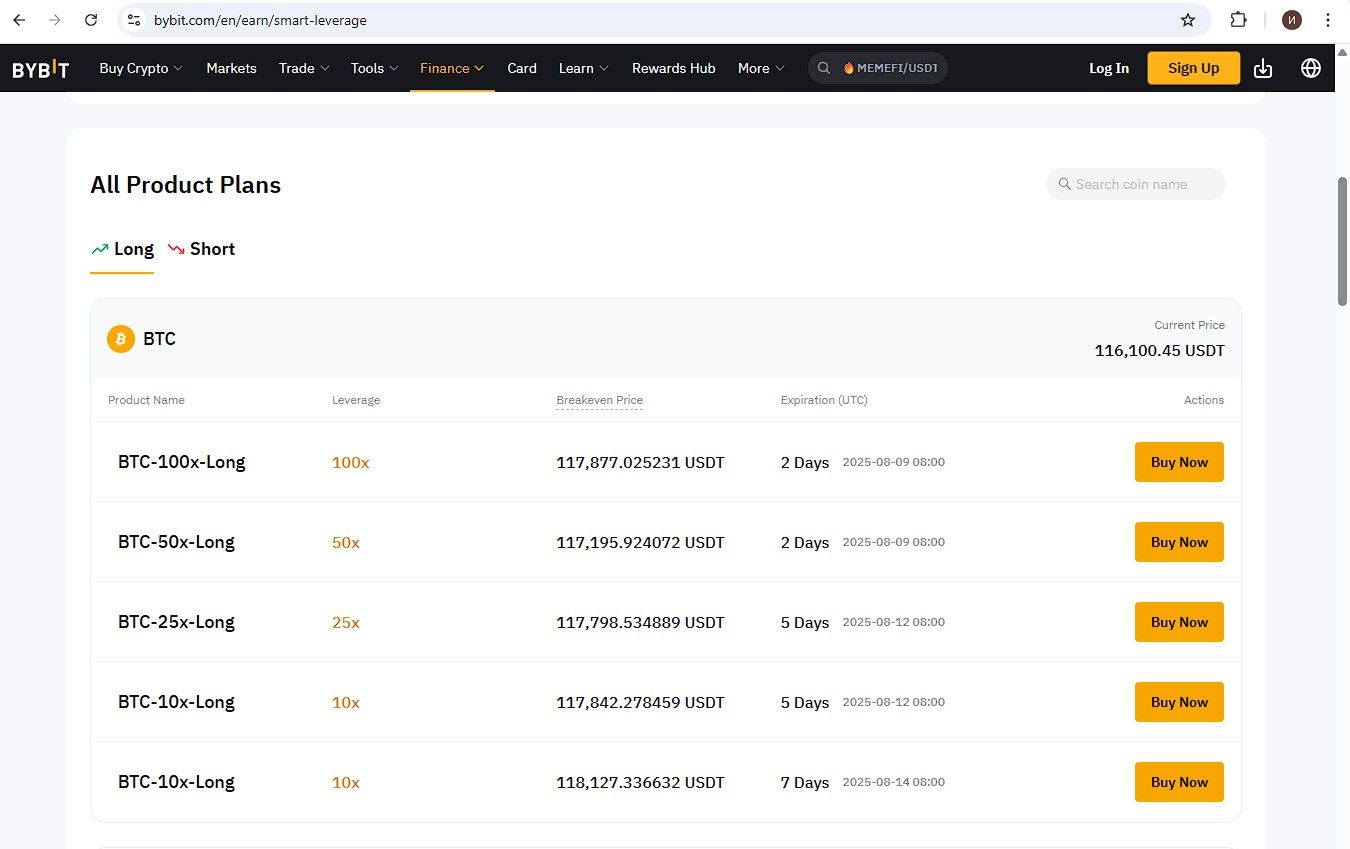Click the search magnifier in Bybit header
The height and width of the screenshot is (849, 1350).
[x=824, y=68]
